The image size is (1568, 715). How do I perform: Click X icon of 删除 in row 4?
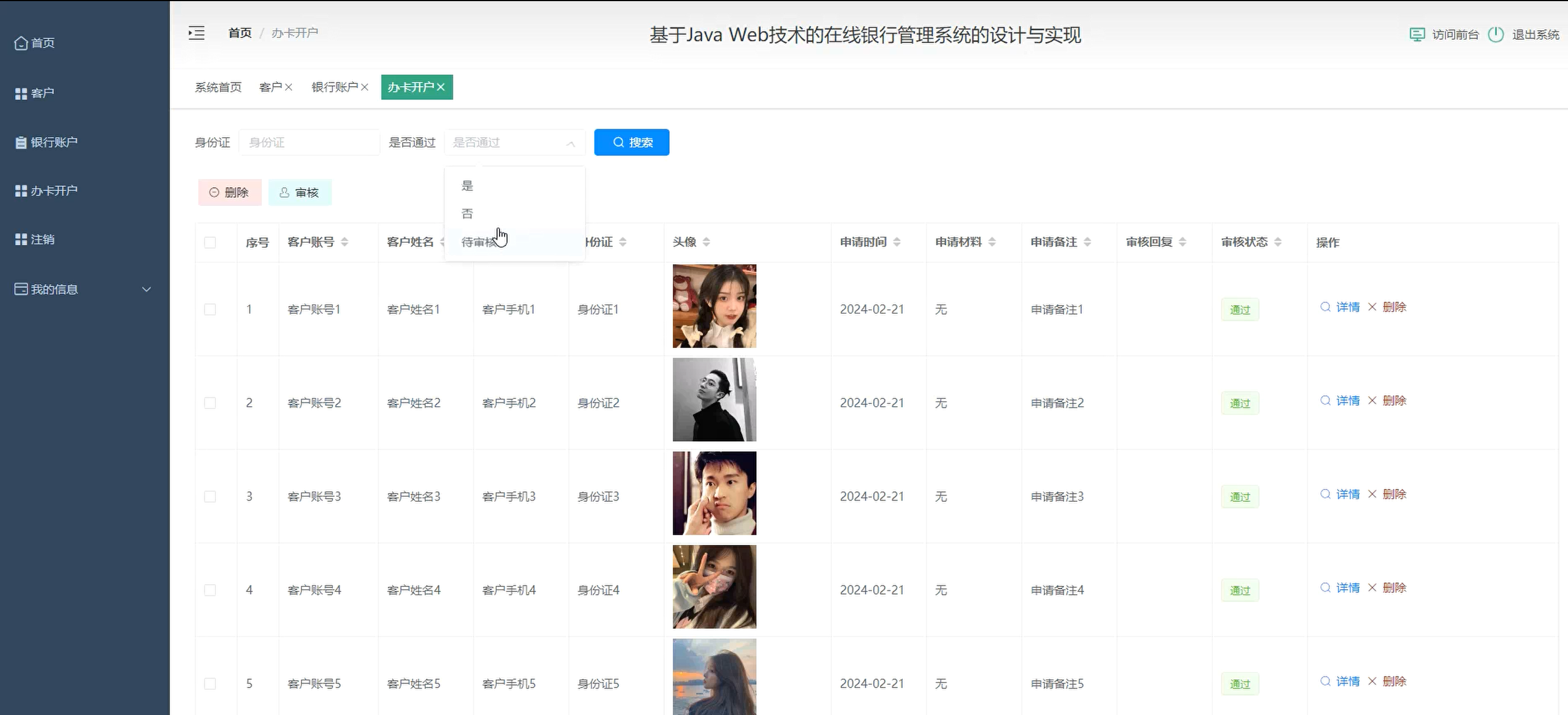click(1372, 588)
